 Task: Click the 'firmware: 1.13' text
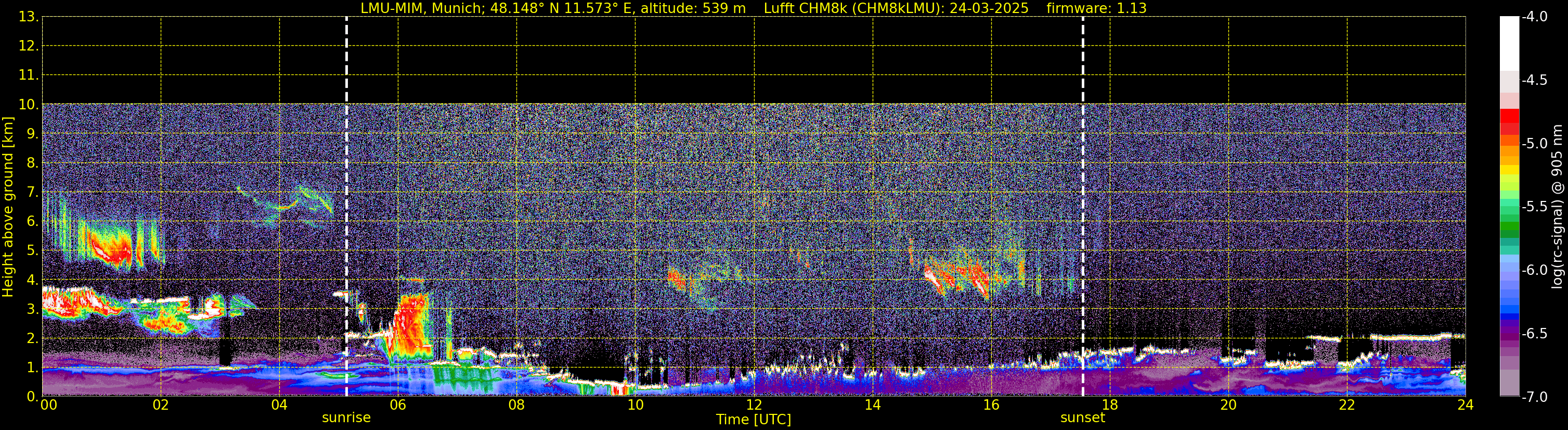[x=1096, y=8]
